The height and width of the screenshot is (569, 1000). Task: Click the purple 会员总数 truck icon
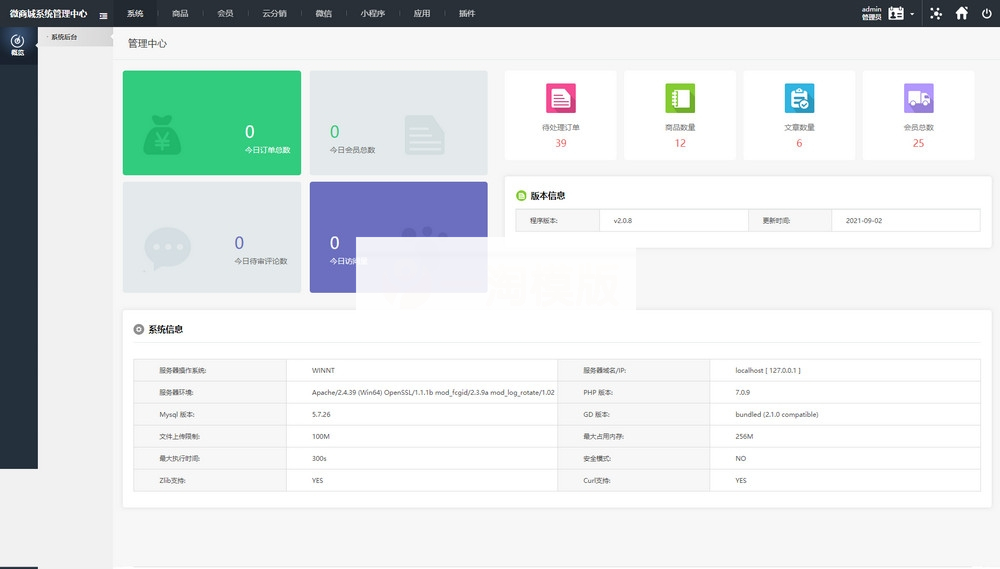tap(918, 98)
